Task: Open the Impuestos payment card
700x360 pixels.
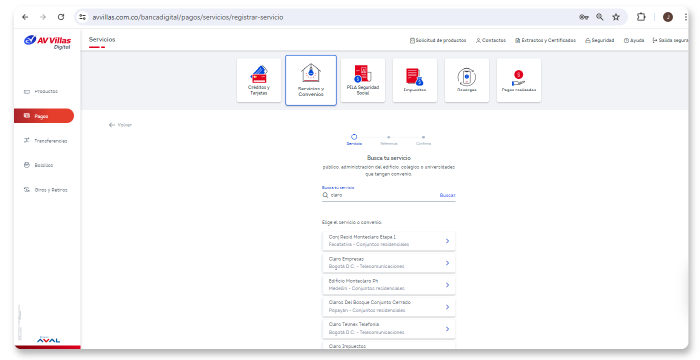Action: (x=415, y=80)
